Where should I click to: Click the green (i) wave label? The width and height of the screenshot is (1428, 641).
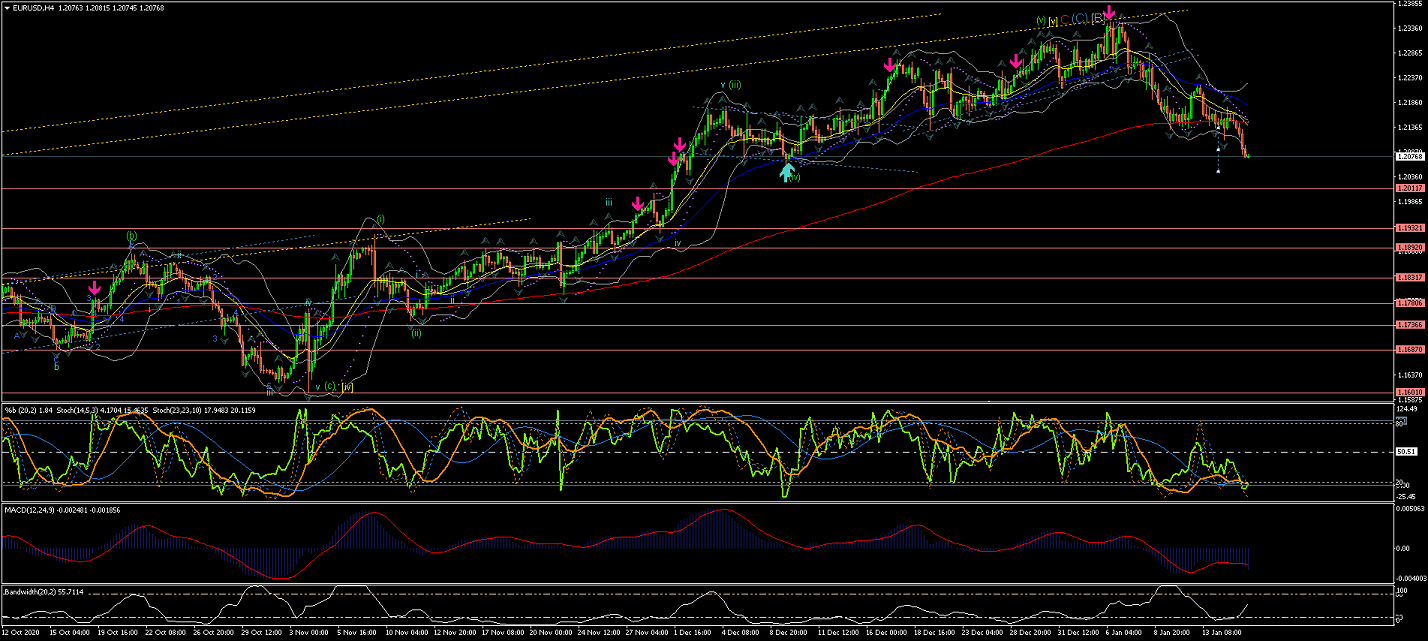(380, 219)
